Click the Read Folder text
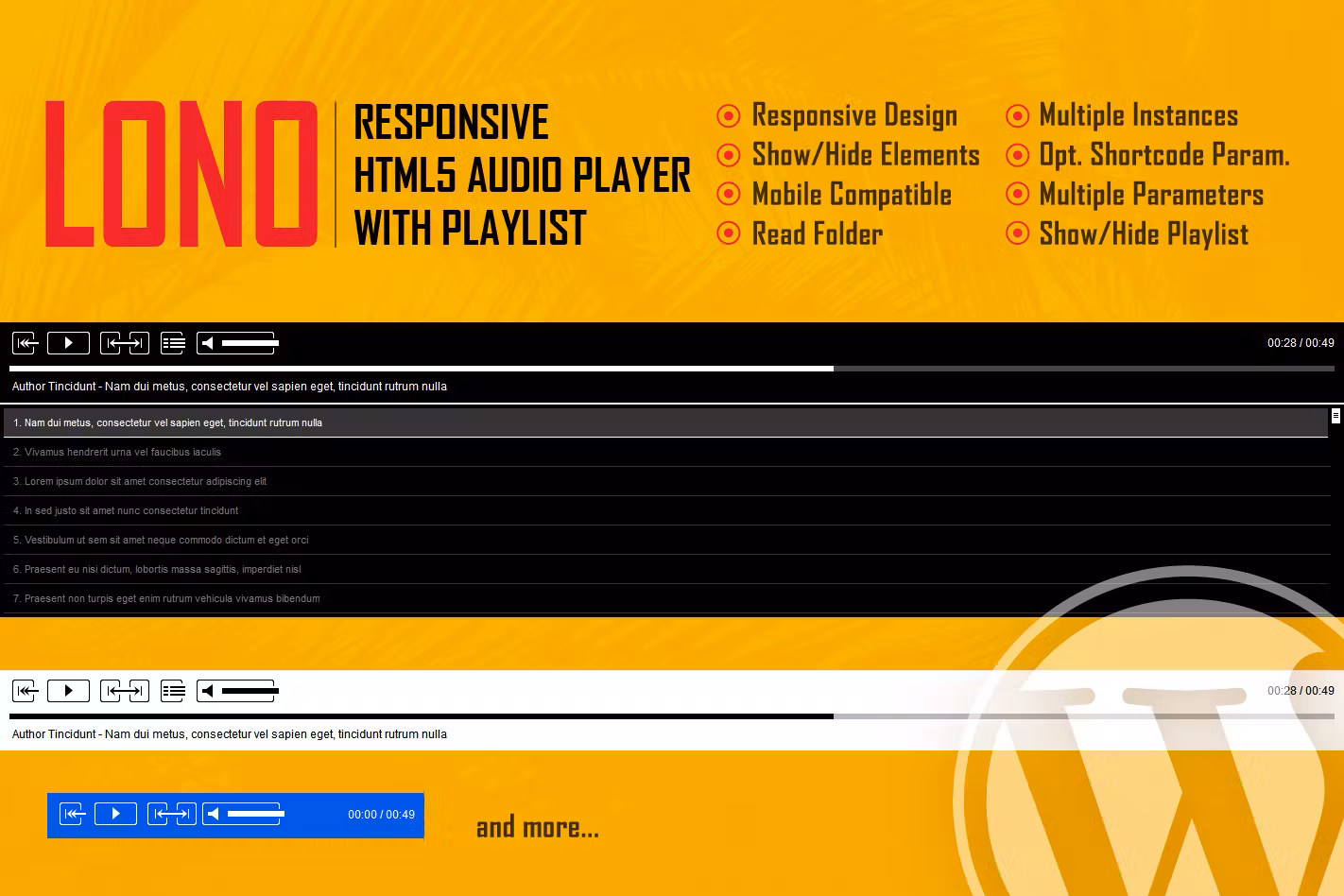 (x=818, y=233)
